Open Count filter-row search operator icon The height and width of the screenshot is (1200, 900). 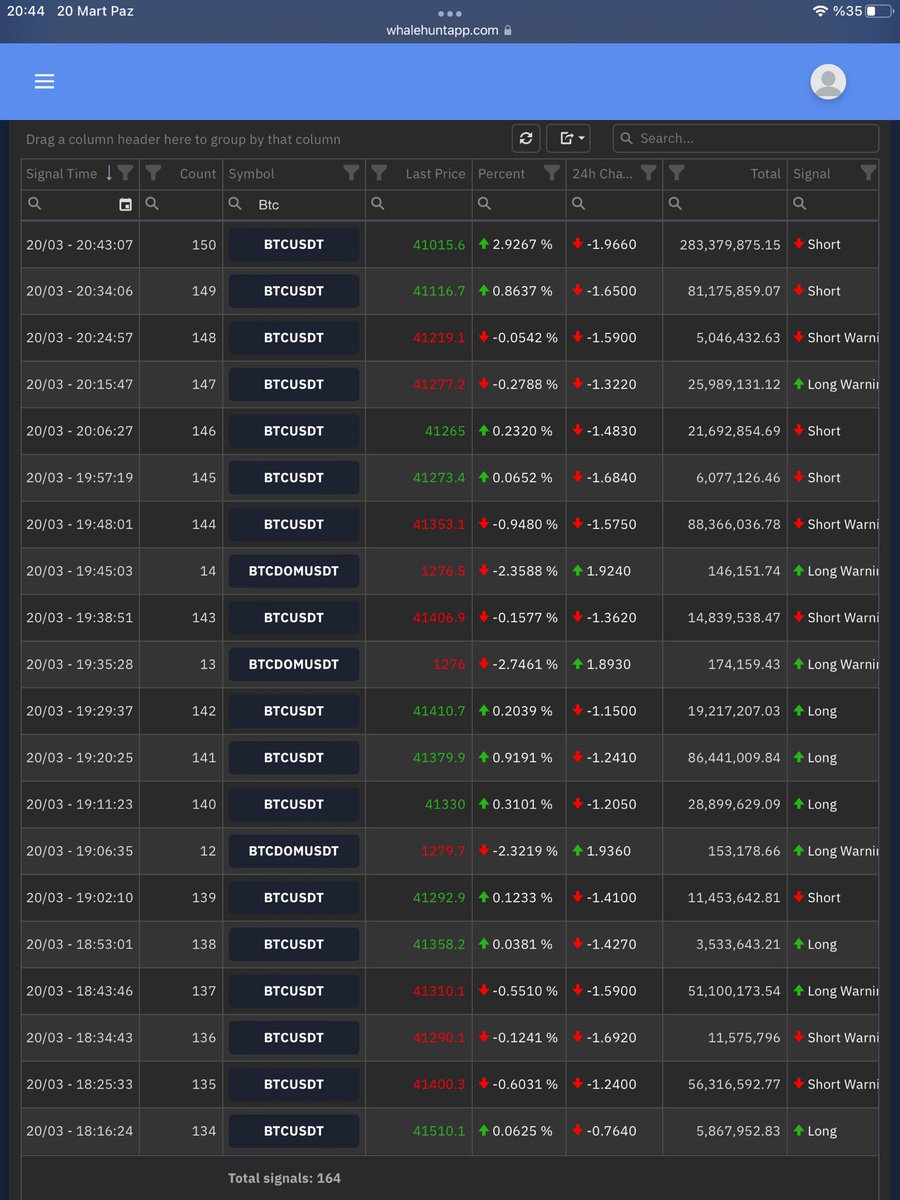click(152, 204)
